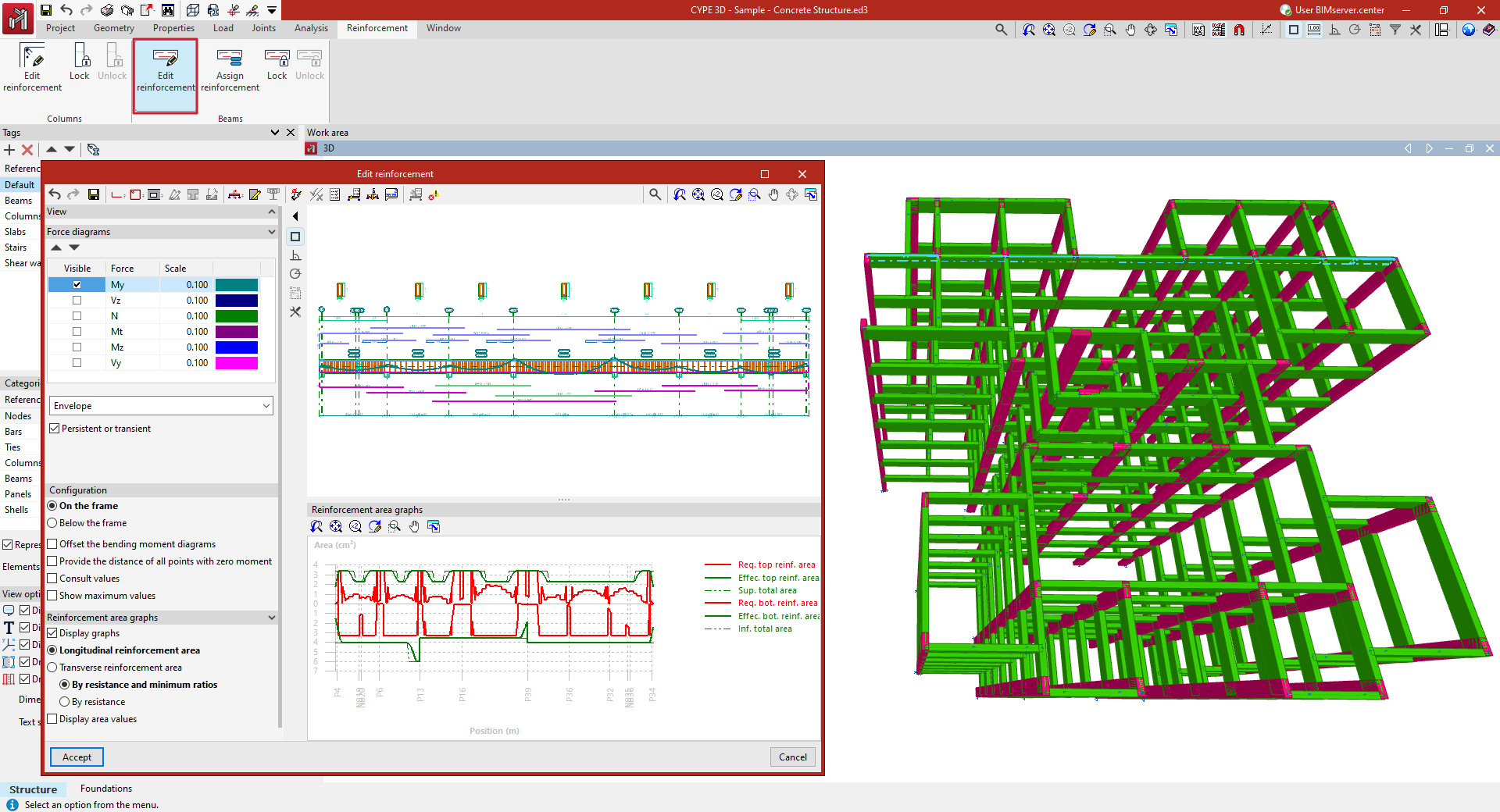Select Below the frame option
1500x812 pixels.
click(x=52, y=523)
